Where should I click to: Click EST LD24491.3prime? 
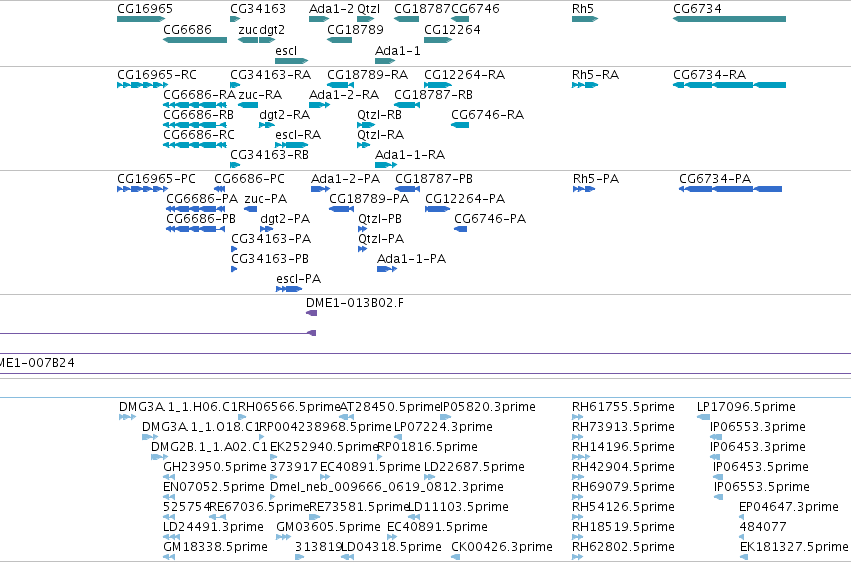(172, 537)
